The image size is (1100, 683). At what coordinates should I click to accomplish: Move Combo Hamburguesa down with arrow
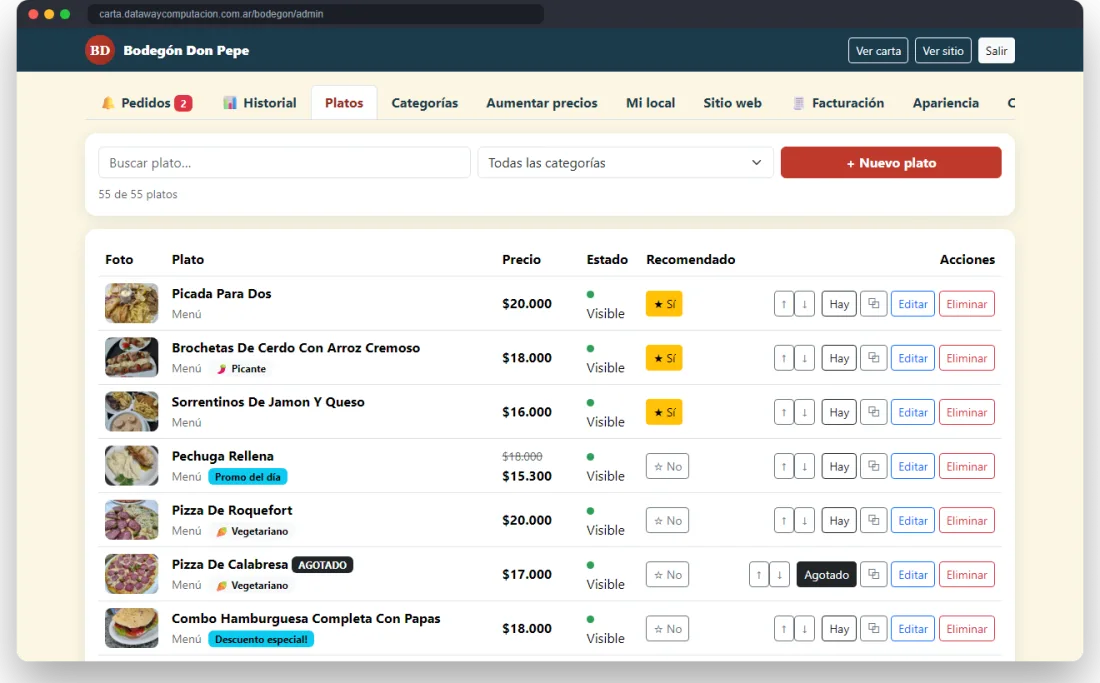tap(805, 629)
